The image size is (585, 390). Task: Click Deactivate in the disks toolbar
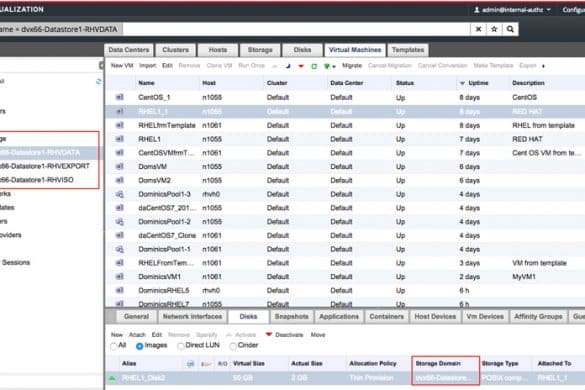[289, 335]
